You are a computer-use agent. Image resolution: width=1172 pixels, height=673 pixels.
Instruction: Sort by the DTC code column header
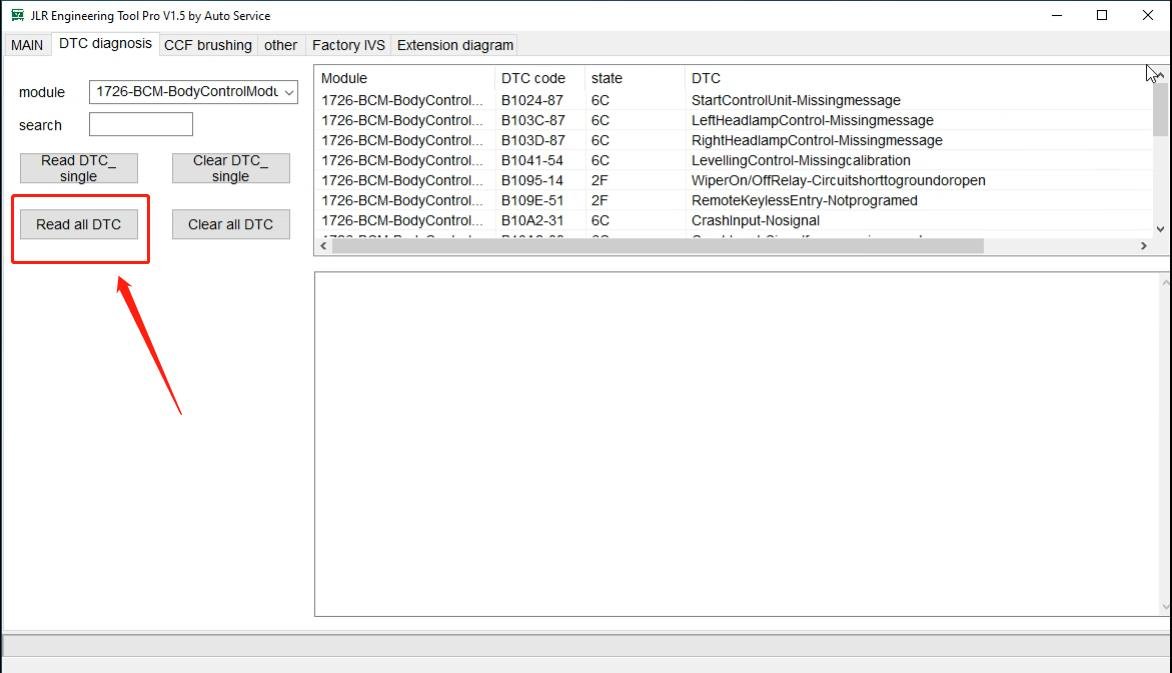coord(539,78)
